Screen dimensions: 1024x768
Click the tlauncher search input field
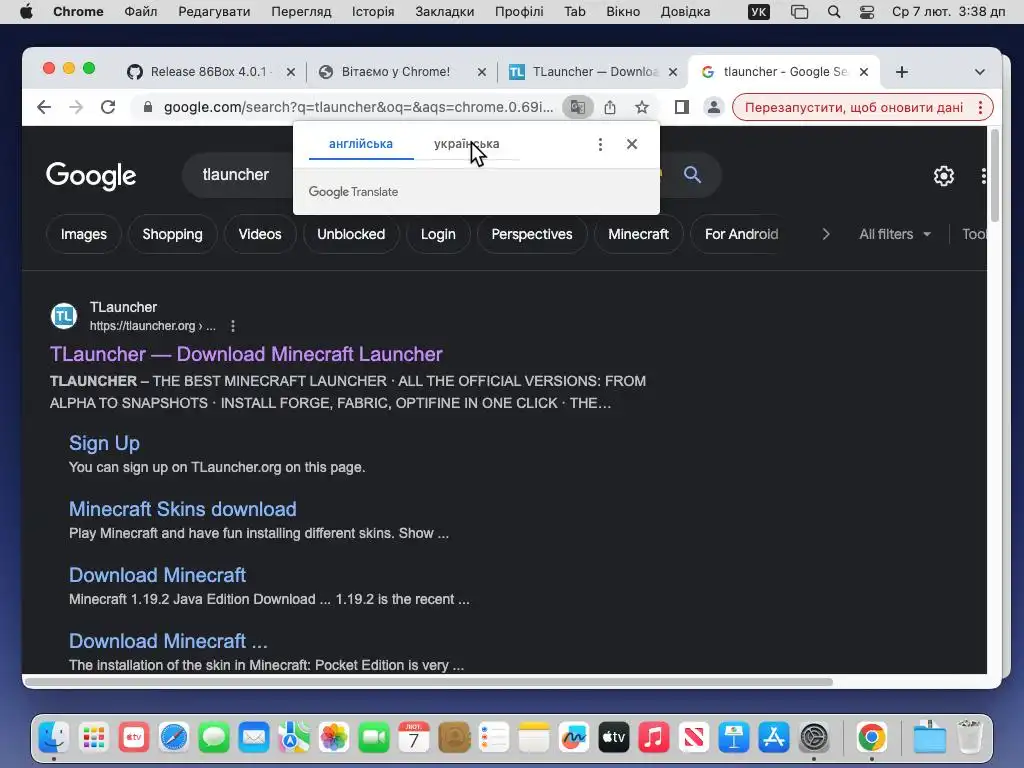coord(238,174)
